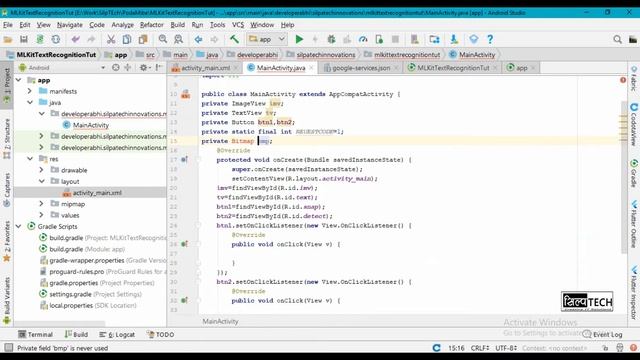Click the Undo toolbar icon

coord(76,40)
